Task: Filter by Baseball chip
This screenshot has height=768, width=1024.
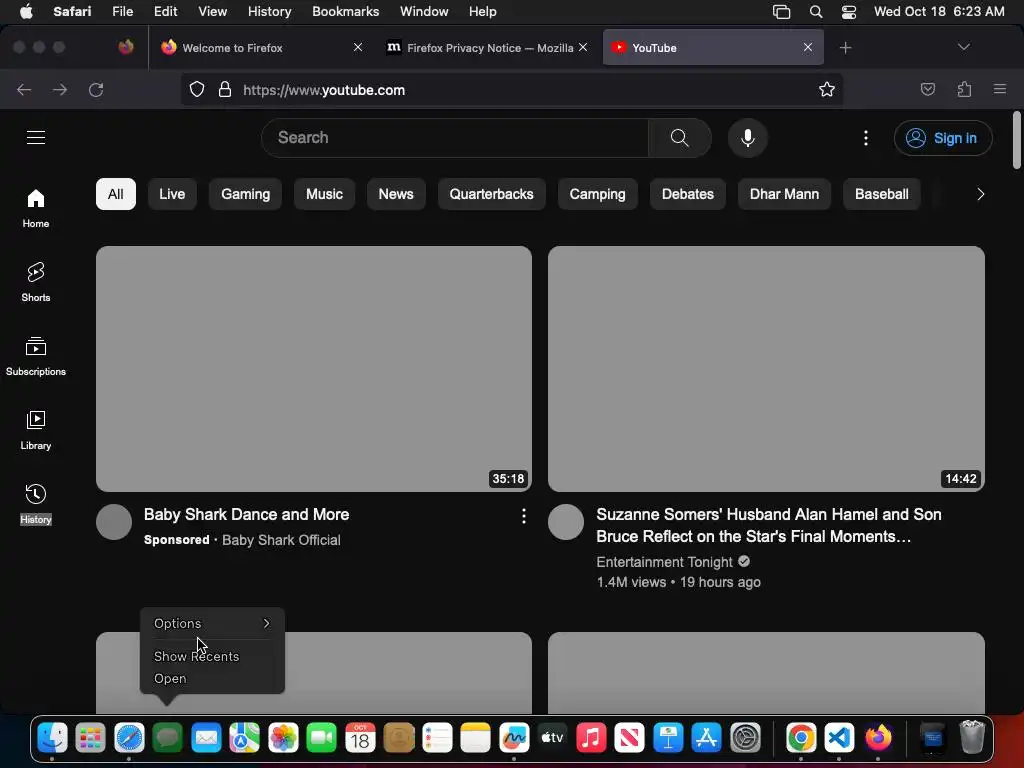Action: pyautogui.click(x=882, y=194)
